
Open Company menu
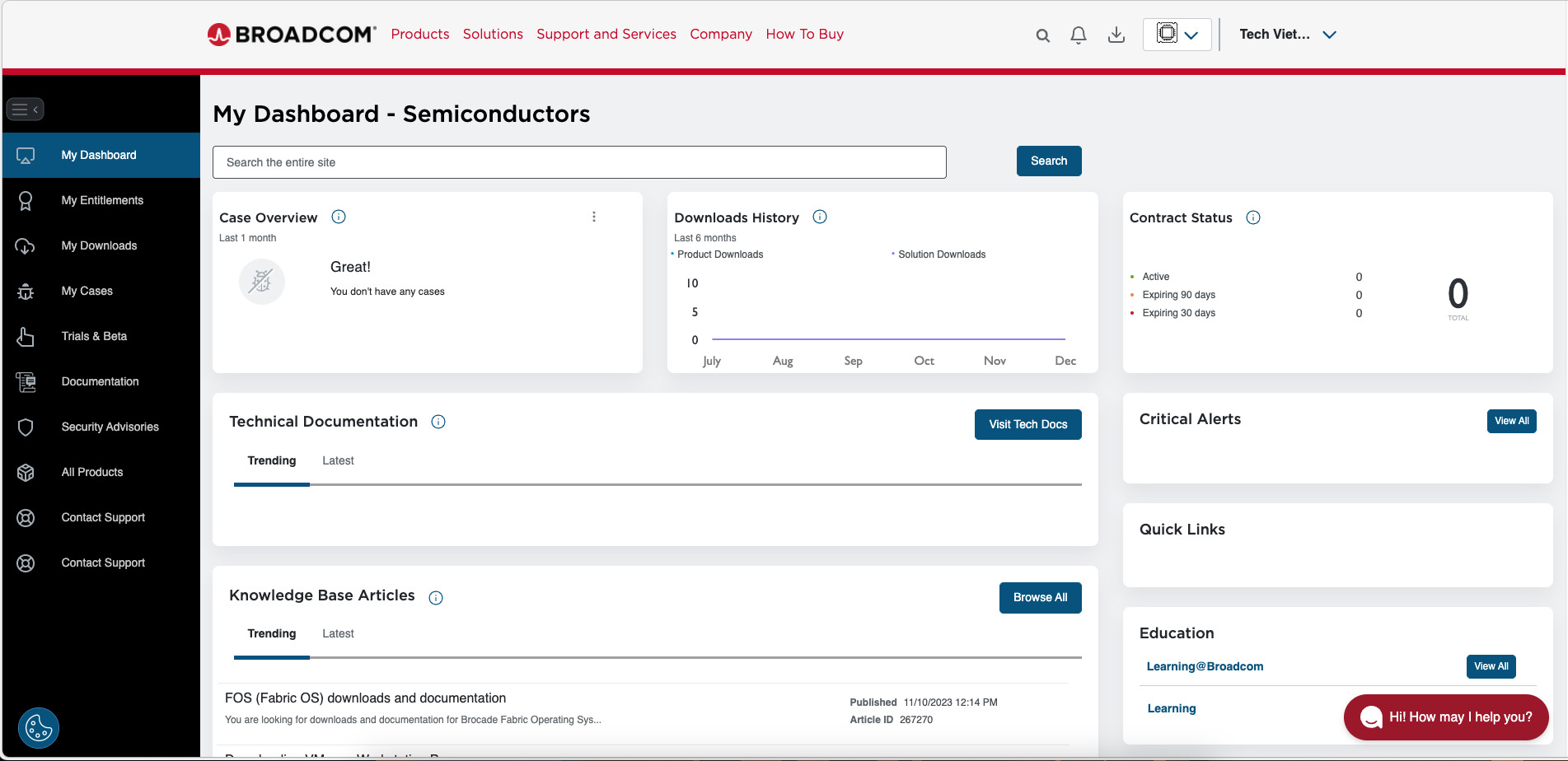tap(721, 34)
